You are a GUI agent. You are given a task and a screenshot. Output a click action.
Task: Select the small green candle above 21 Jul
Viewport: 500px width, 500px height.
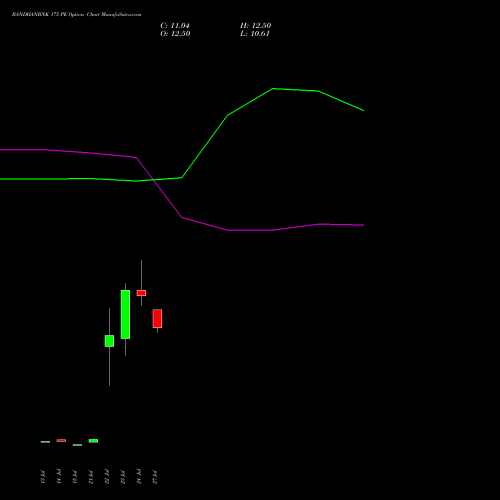pos(93,441)
